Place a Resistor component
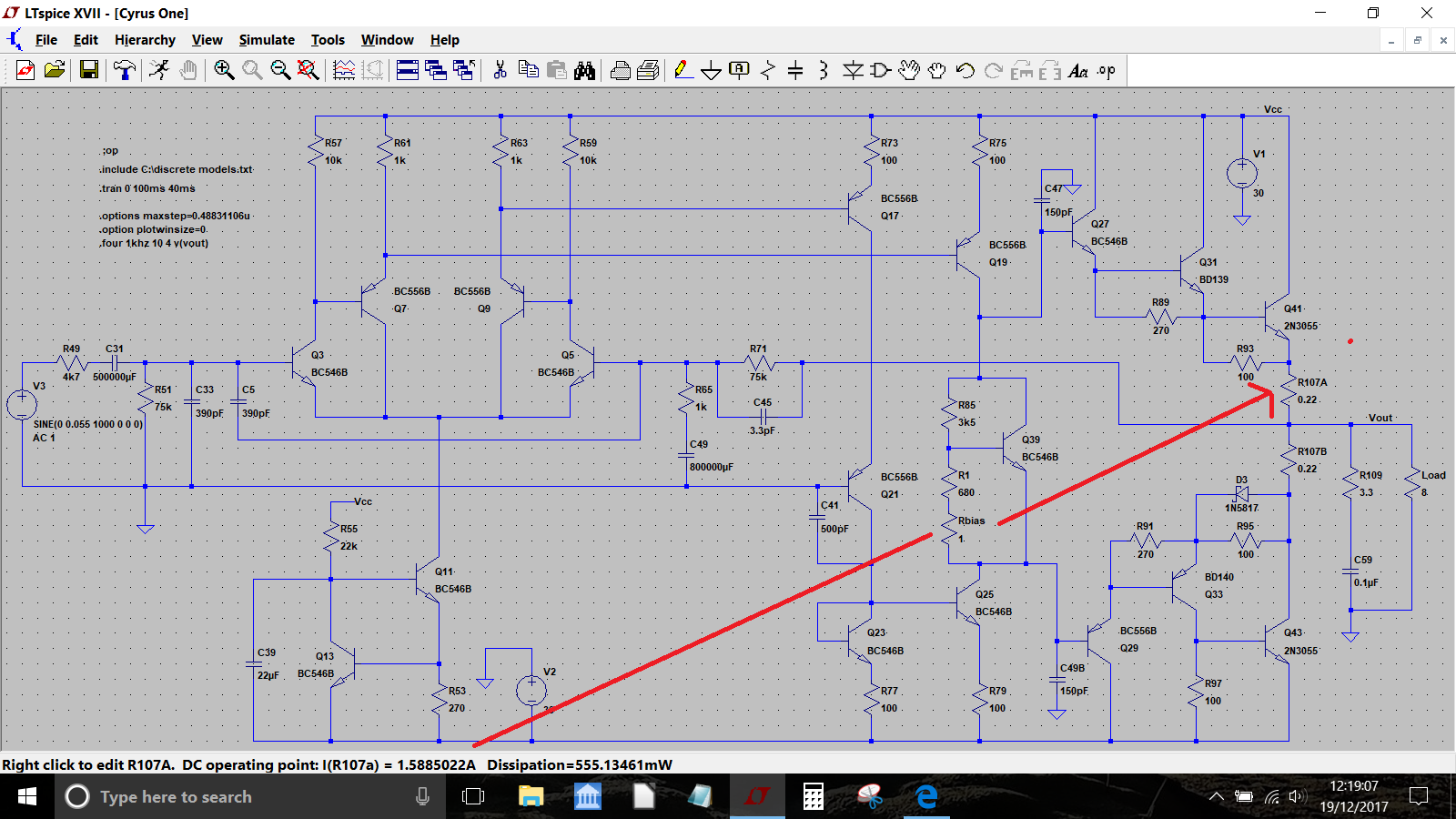Image resolution: width=1456 pixels, height=819 pixels. click(768, 70)
